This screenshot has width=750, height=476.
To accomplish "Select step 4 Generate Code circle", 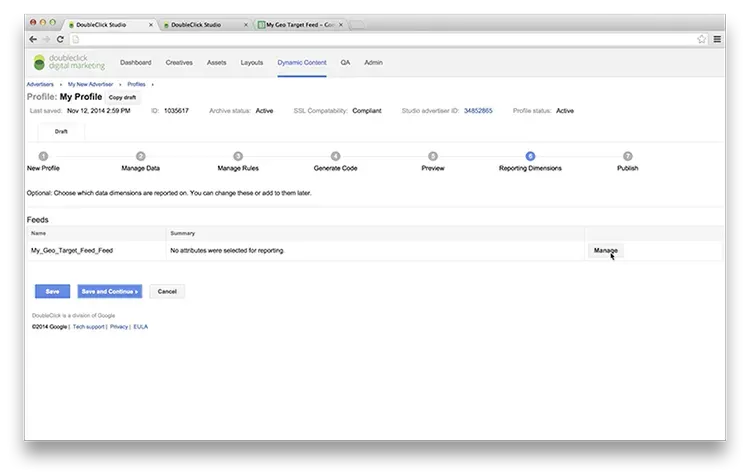I will click(x=335, y=156).
